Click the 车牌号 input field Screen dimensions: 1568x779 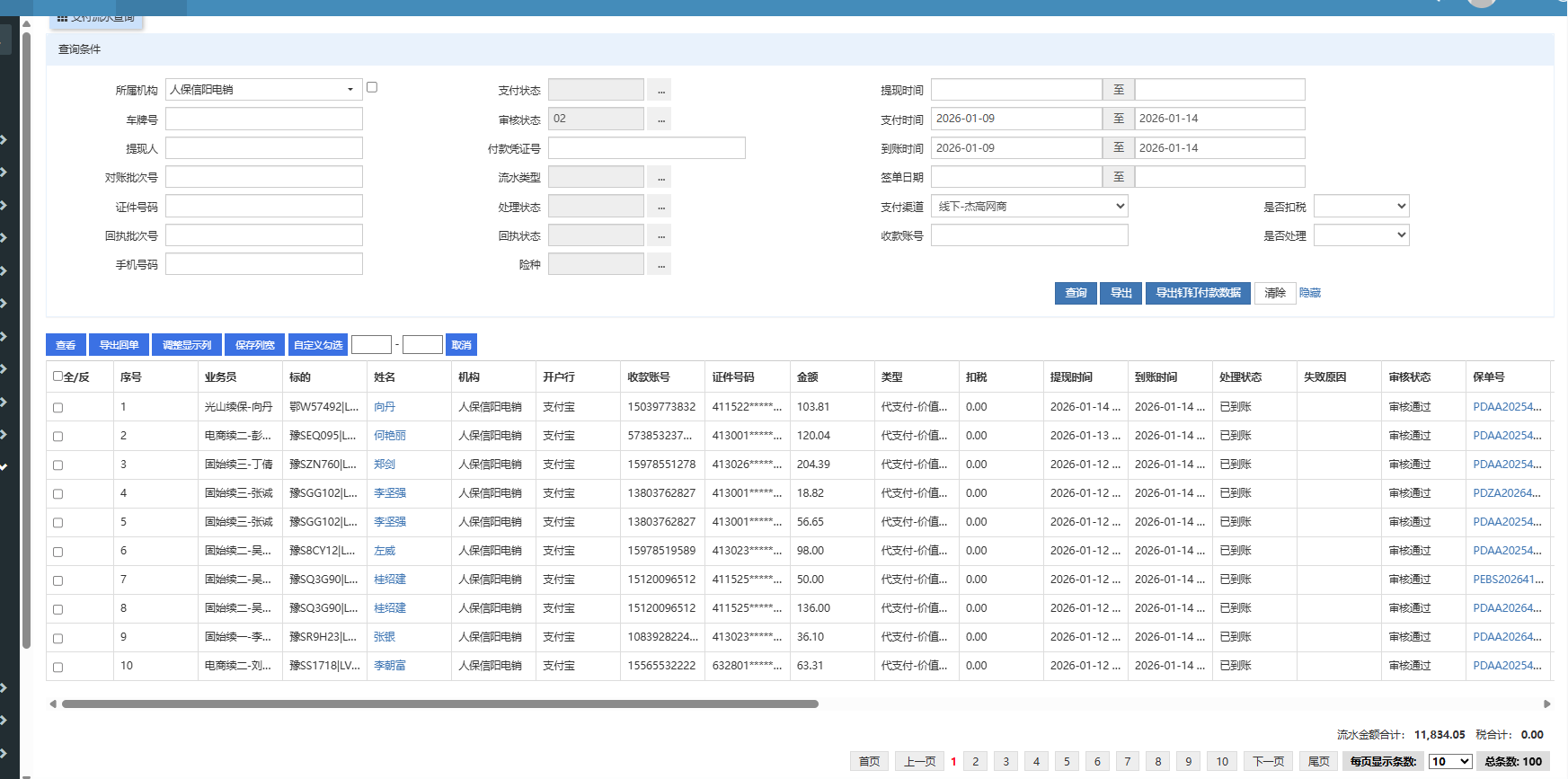(264, 120)
